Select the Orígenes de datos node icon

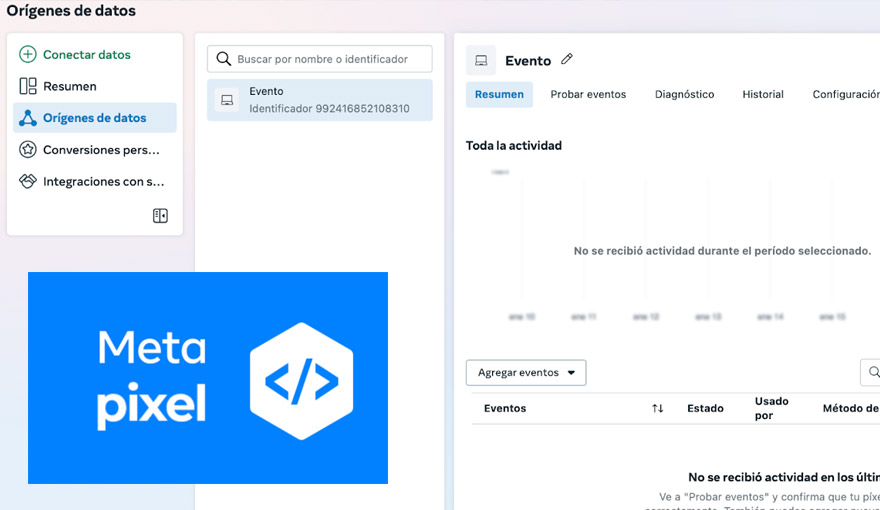pos(28,118)
